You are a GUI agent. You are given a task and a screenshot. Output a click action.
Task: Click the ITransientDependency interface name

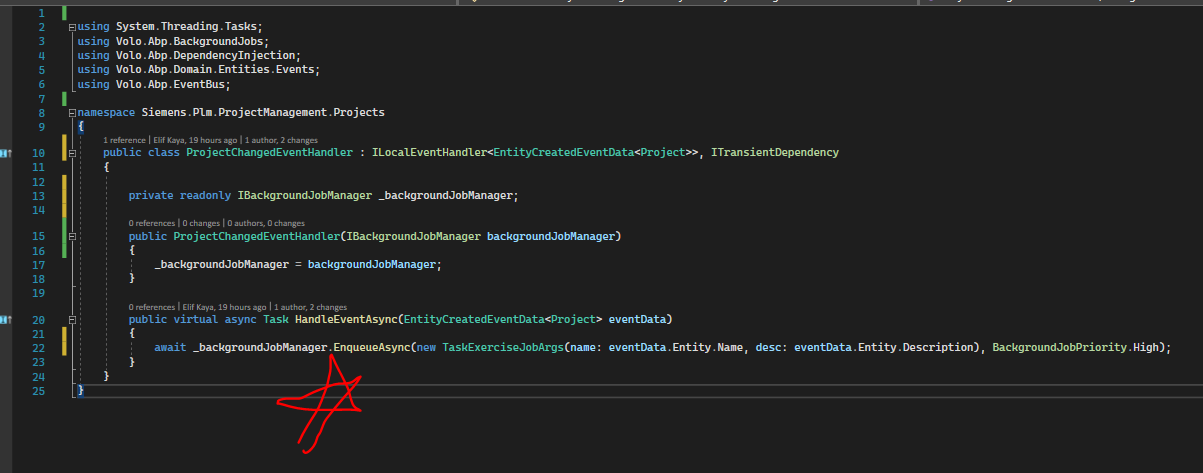(x=774, y=153)
